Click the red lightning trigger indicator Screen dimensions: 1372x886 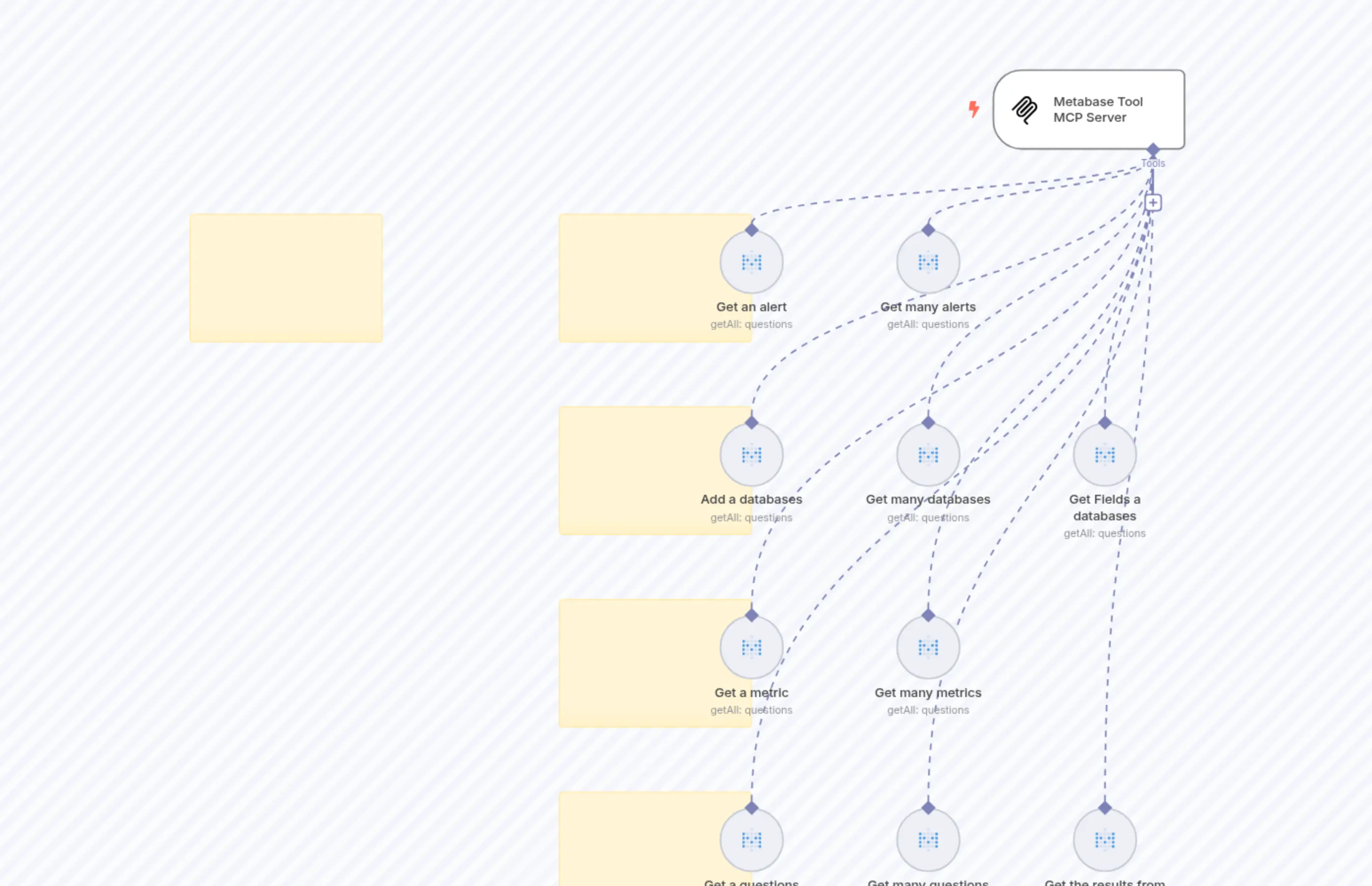(974, 109)
